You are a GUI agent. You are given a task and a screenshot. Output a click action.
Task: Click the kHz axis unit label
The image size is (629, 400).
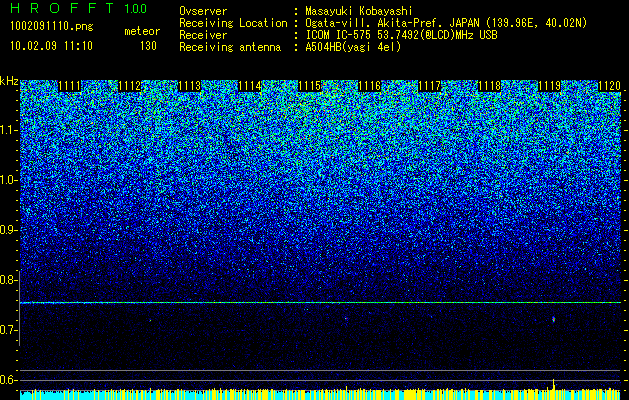9,81
